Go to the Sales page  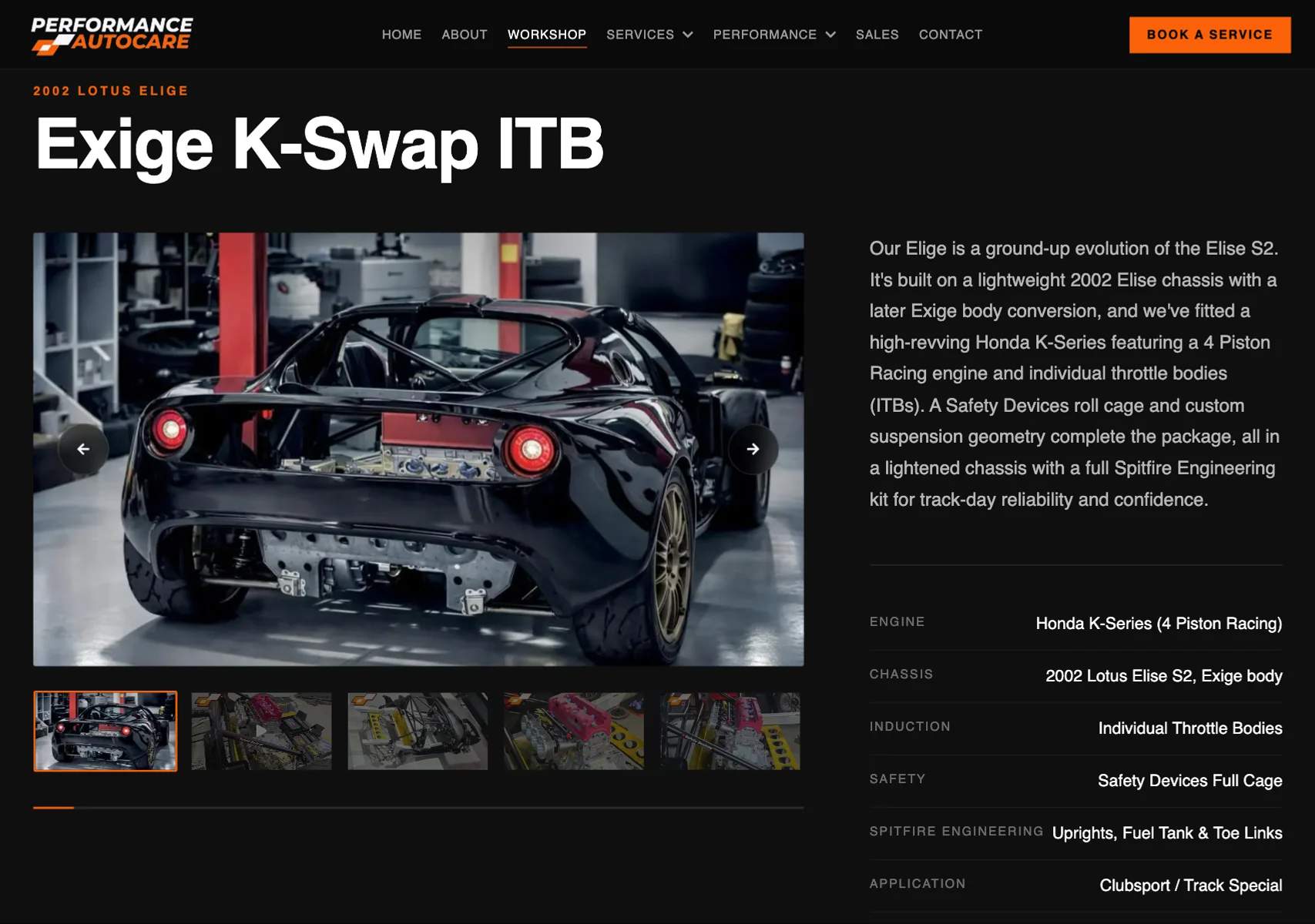coord(877,35)
